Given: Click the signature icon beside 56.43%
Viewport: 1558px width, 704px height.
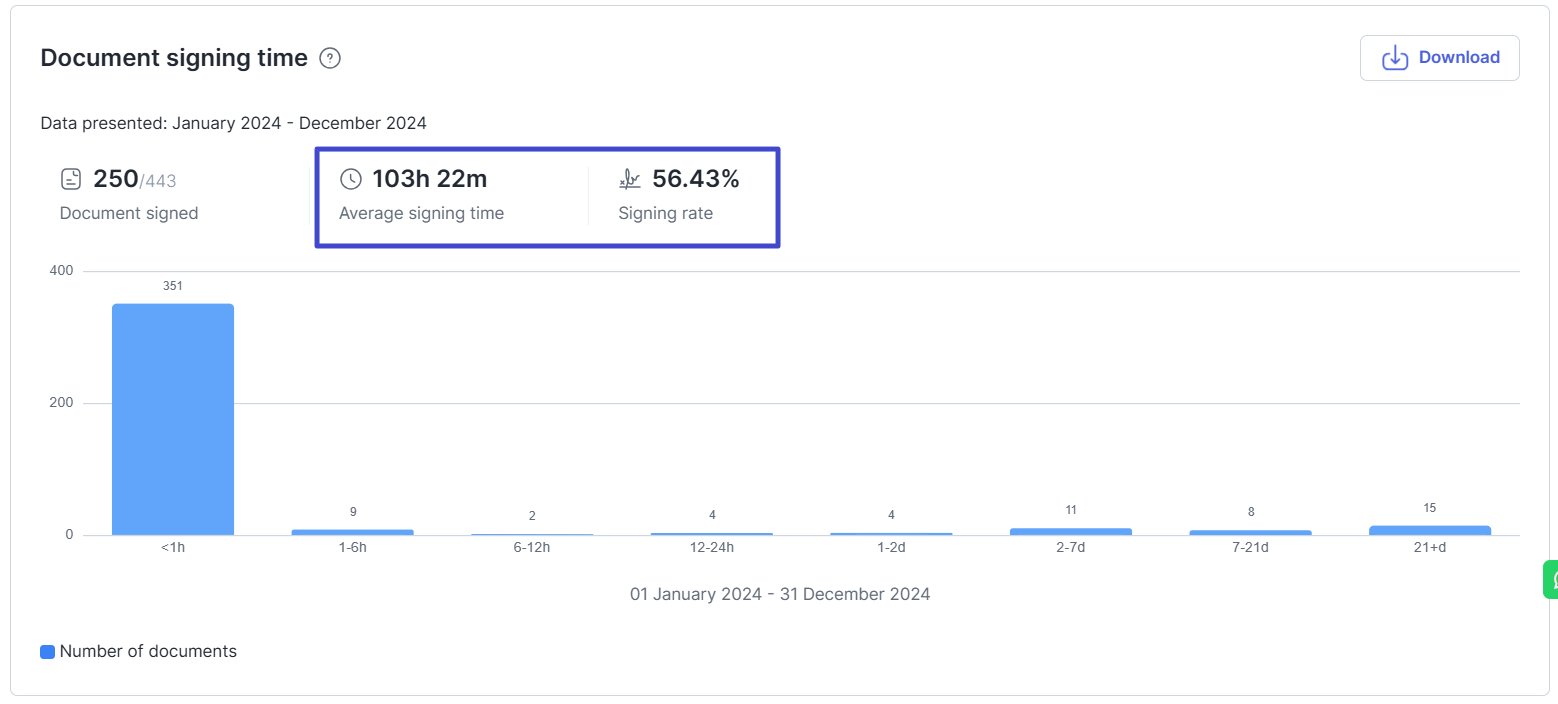Looking at the screenshot, I should pos(630,180).
